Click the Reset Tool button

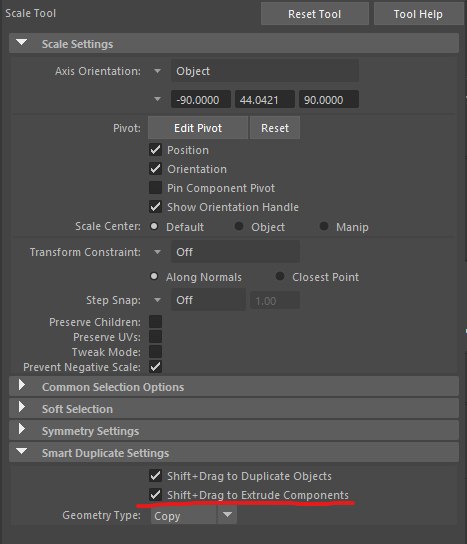tap(314, 14)
